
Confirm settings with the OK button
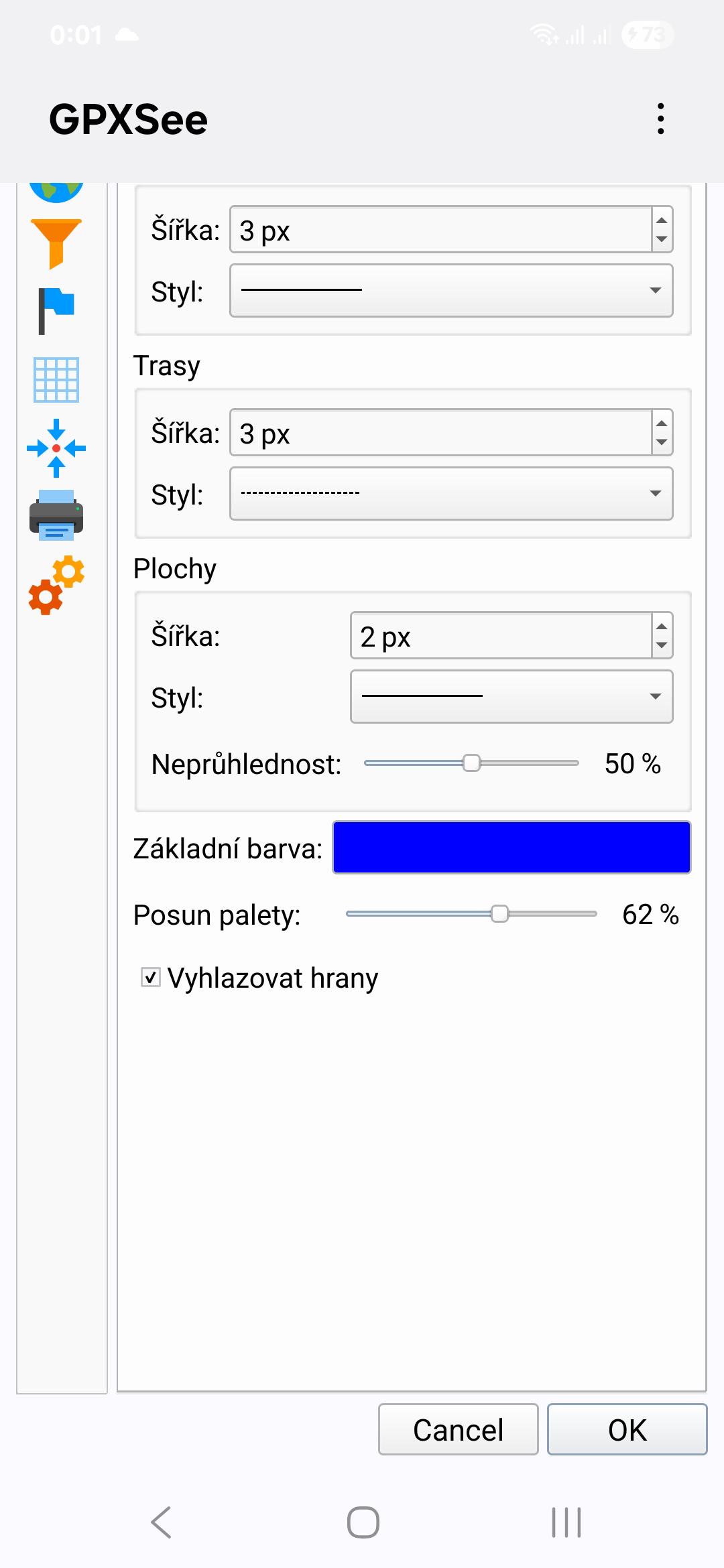(x=627, y=1429)
